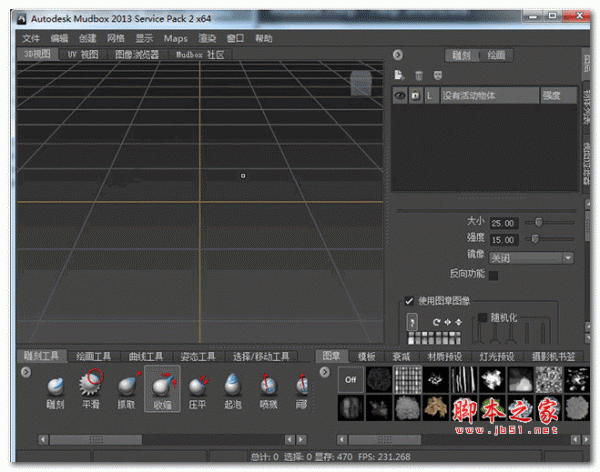600x472 pixels.
Task: Enable the 随机化 checkbox
Action: coord(483,317)
